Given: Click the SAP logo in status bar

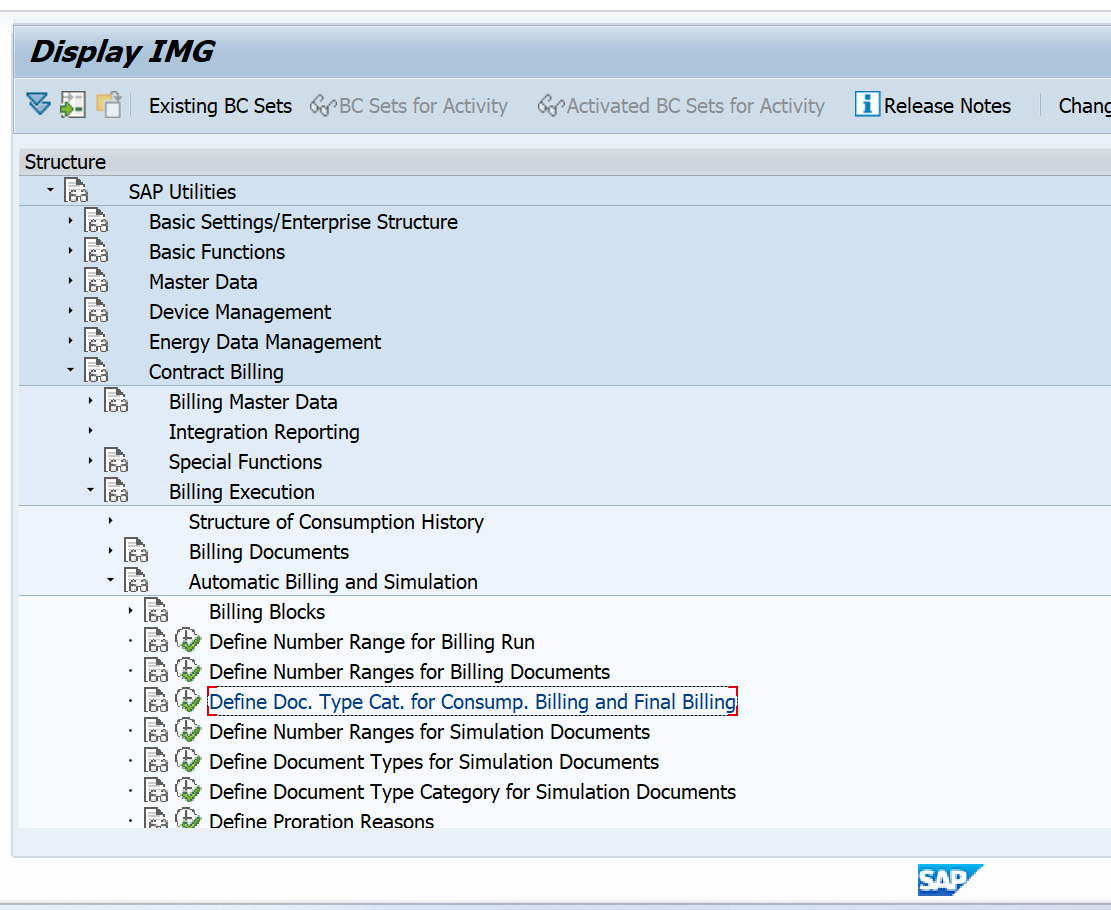Looking at the screenshot, I should pyautogui.click(x=950, y=880).
